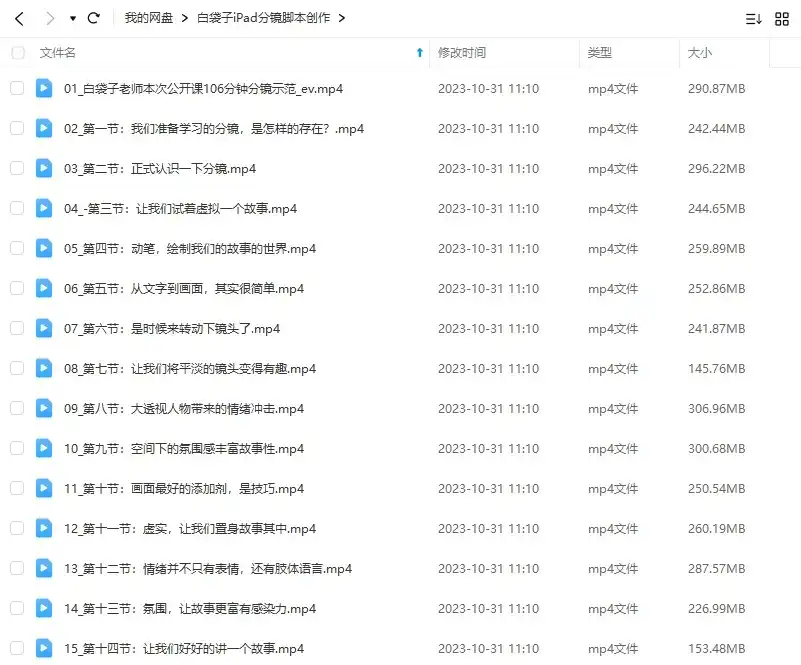Tick the select-all checkbox in header
801x665 pixels.
18,53
